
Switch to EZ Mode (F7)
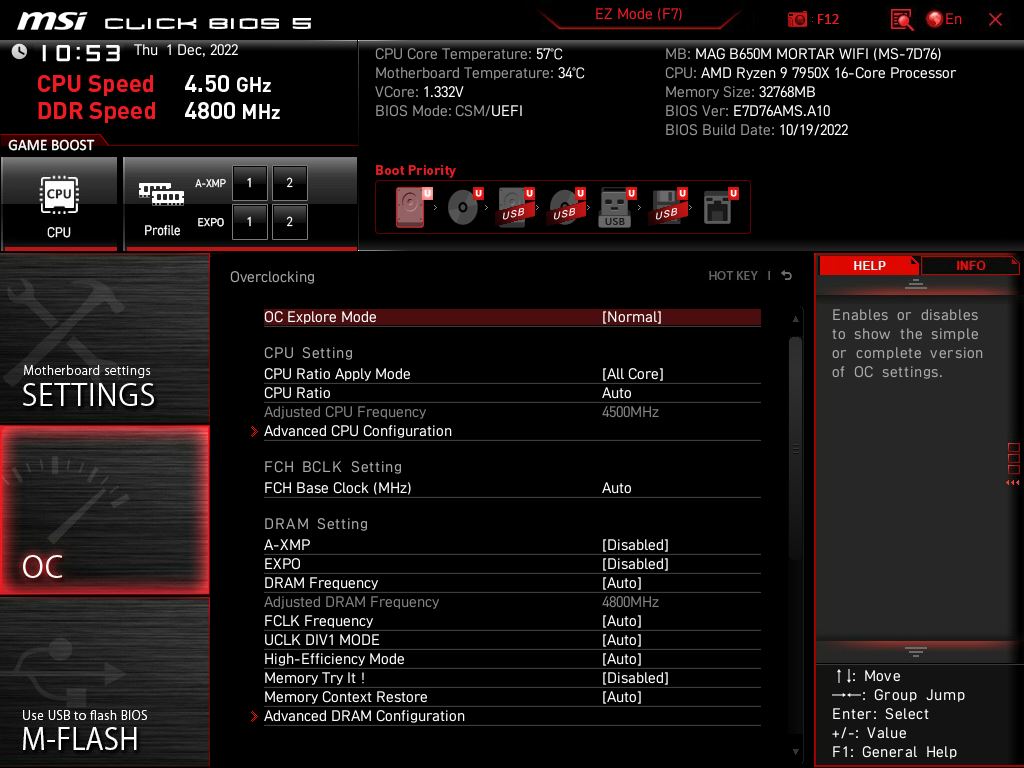pyautogui.click(x=639, y=14)
